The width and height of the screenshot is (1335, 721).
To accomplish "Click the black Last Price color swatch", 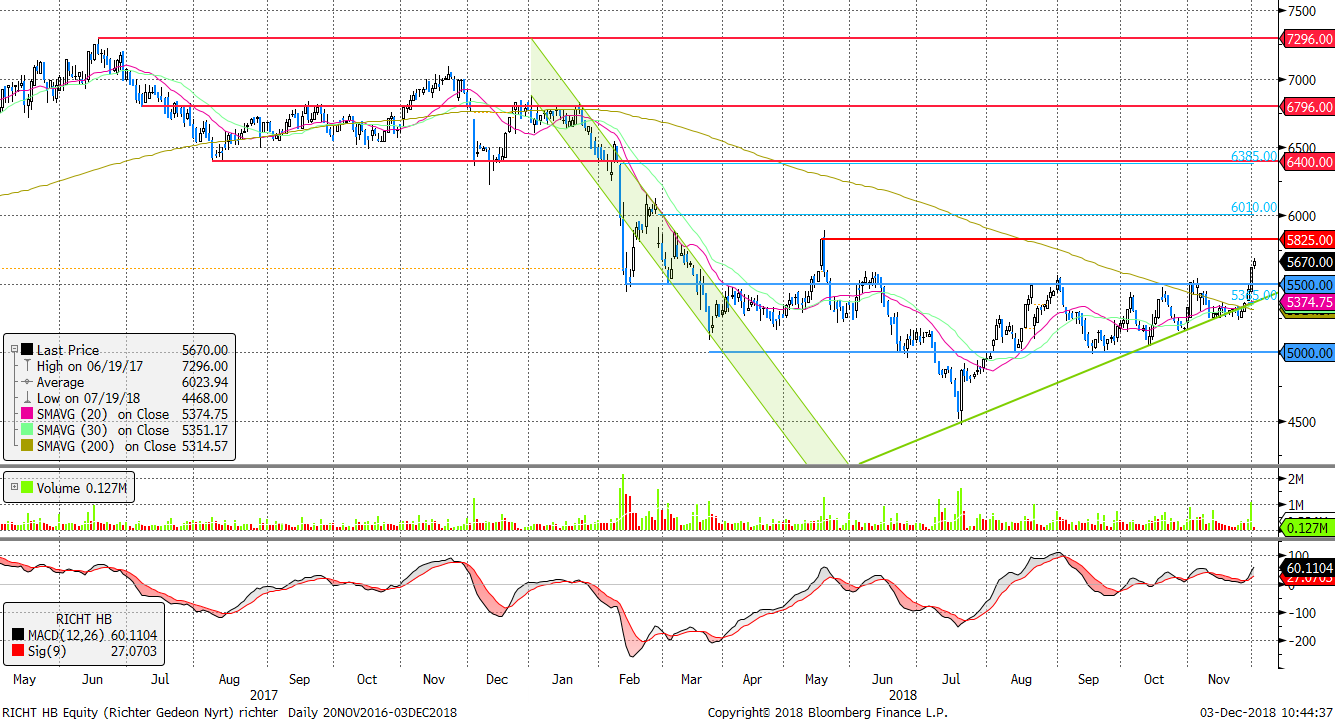I will 27,350.
